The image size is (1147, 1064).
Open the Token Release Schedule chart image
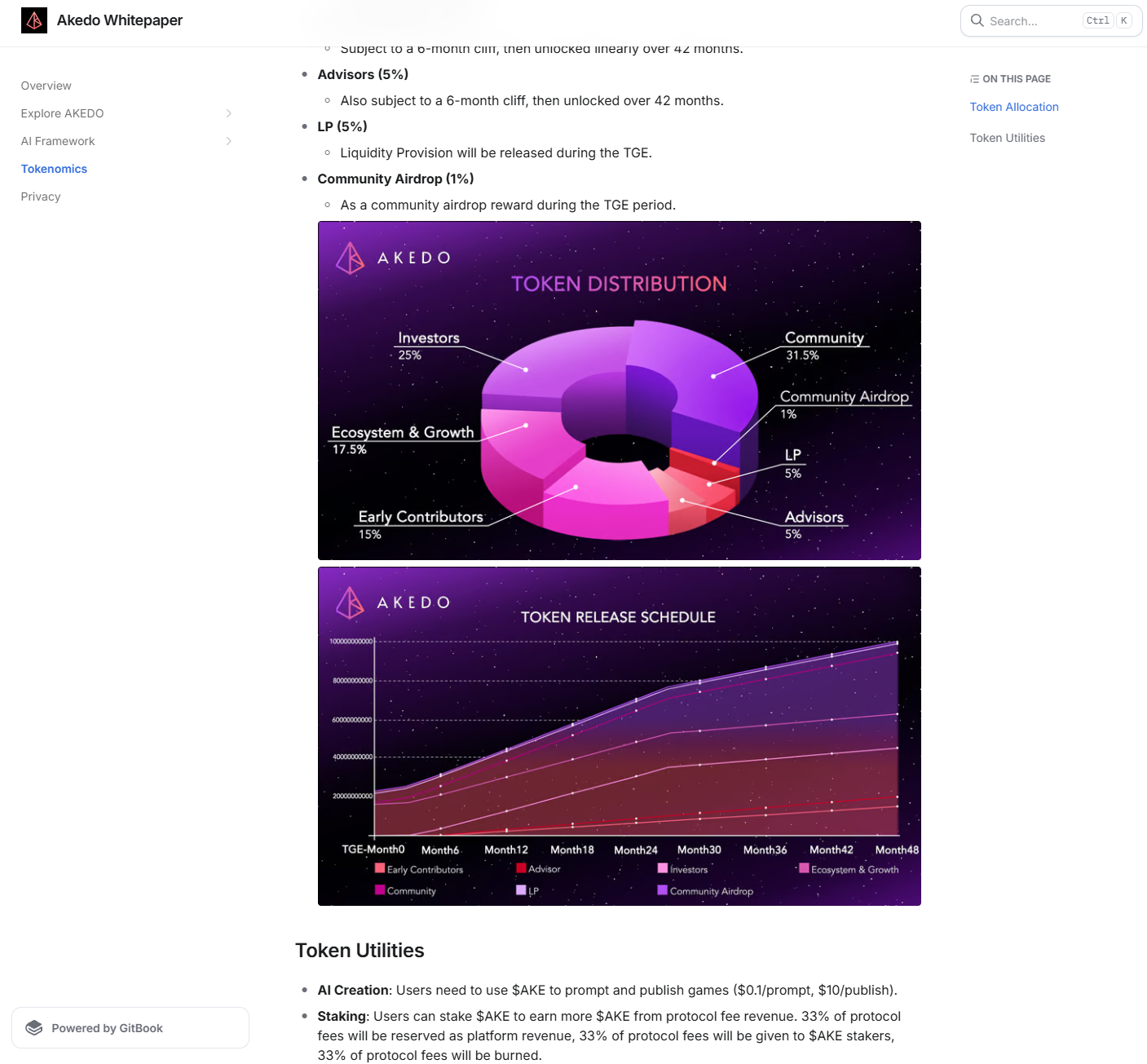[620, 736]
